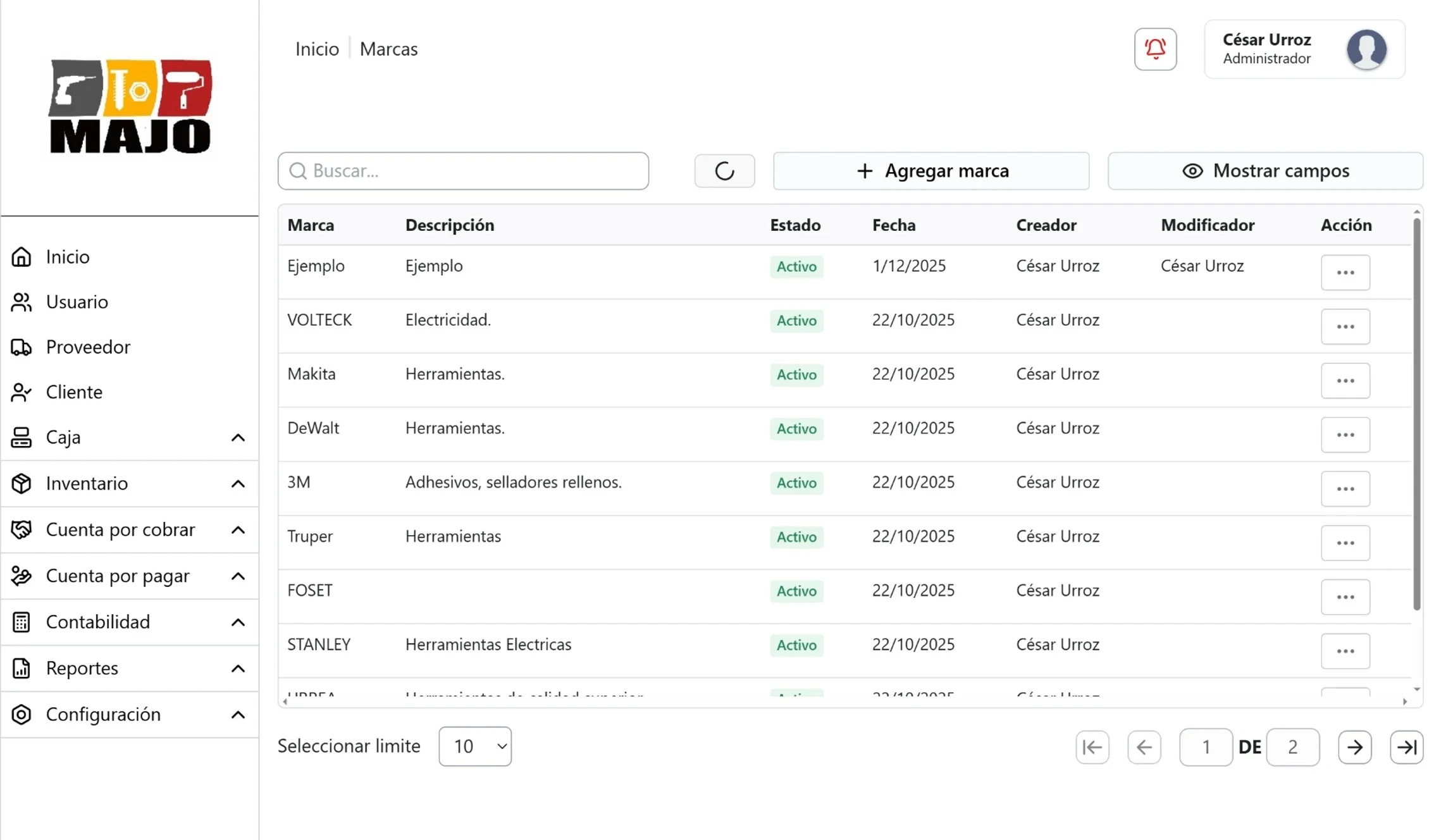
Task: Click the Inicio breadcrumb link
Action: pos(317,49)
